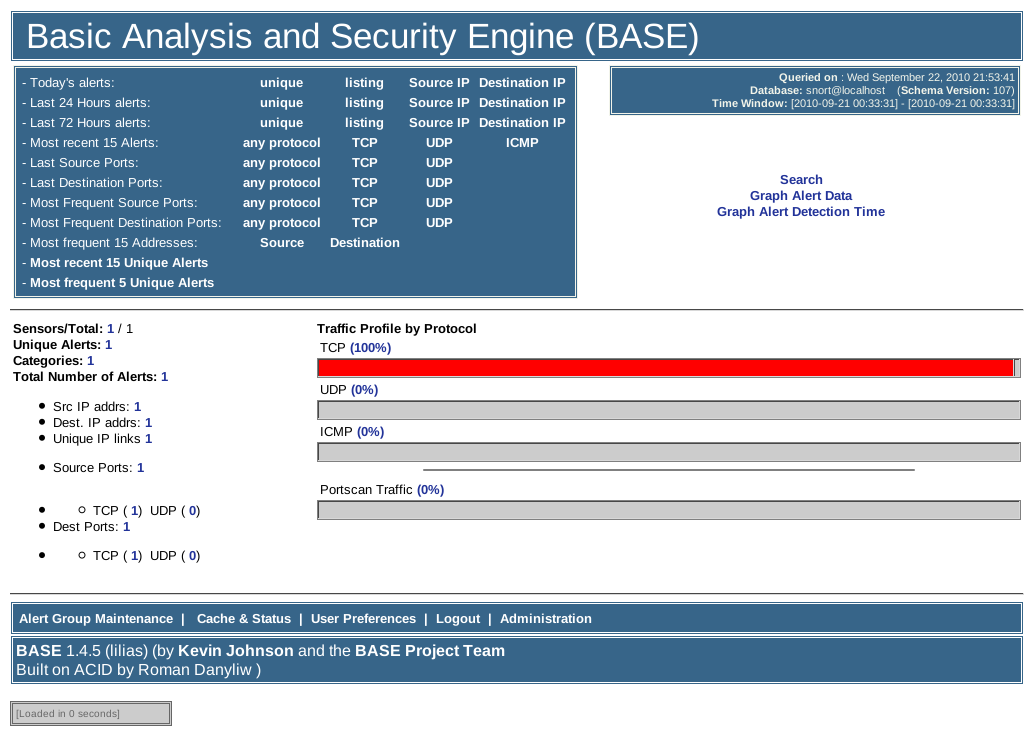Screen dimensions: 1034x734
Task: Click the Categories count link
Action: tap(90, 361)
